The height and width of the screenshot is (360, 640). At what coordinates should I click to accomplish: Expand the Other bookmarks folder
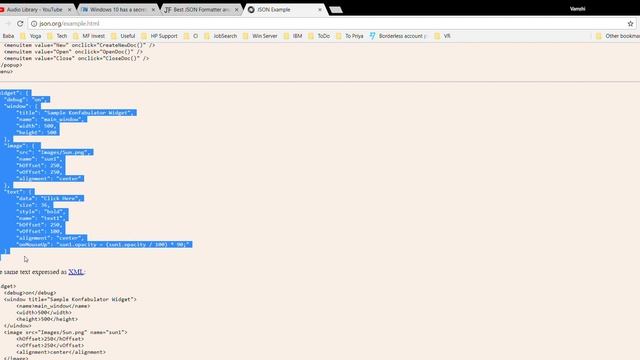click(x=617, y=36)
